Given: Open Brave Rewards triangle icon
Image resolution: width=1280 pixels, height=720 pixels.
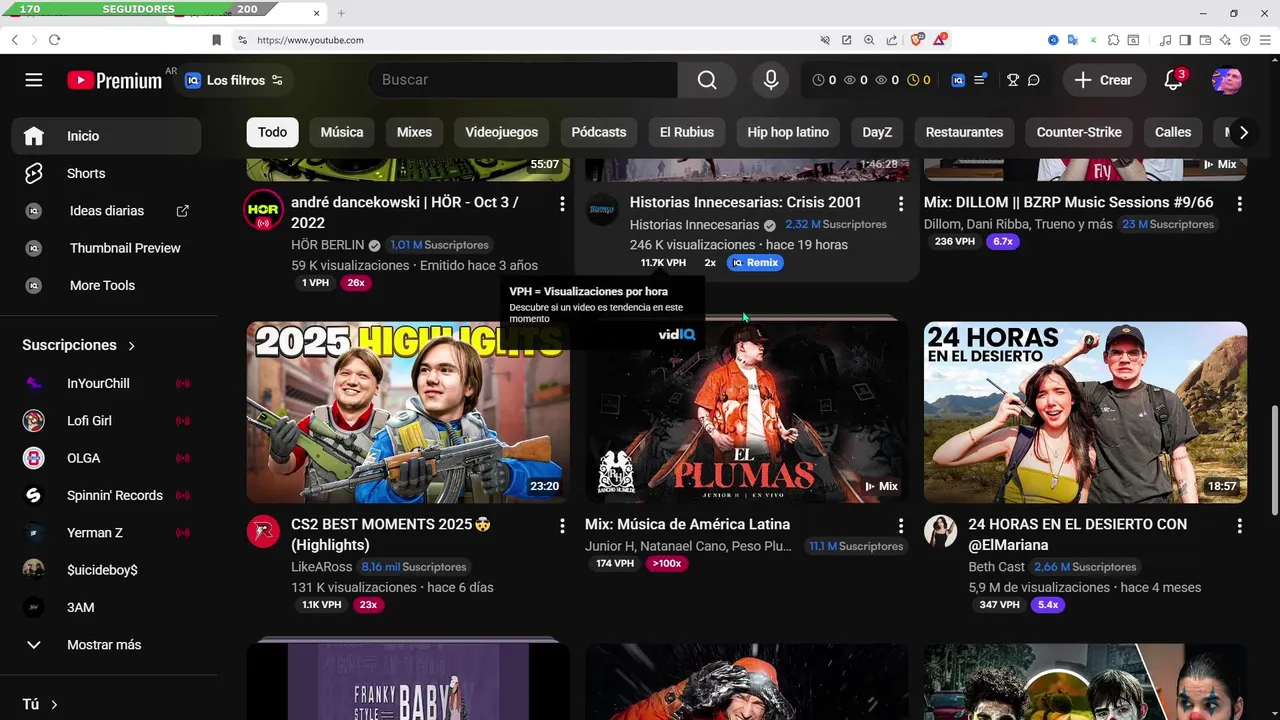Looking at the screenshot, I should pyautogui.click(x=940, y=40).
